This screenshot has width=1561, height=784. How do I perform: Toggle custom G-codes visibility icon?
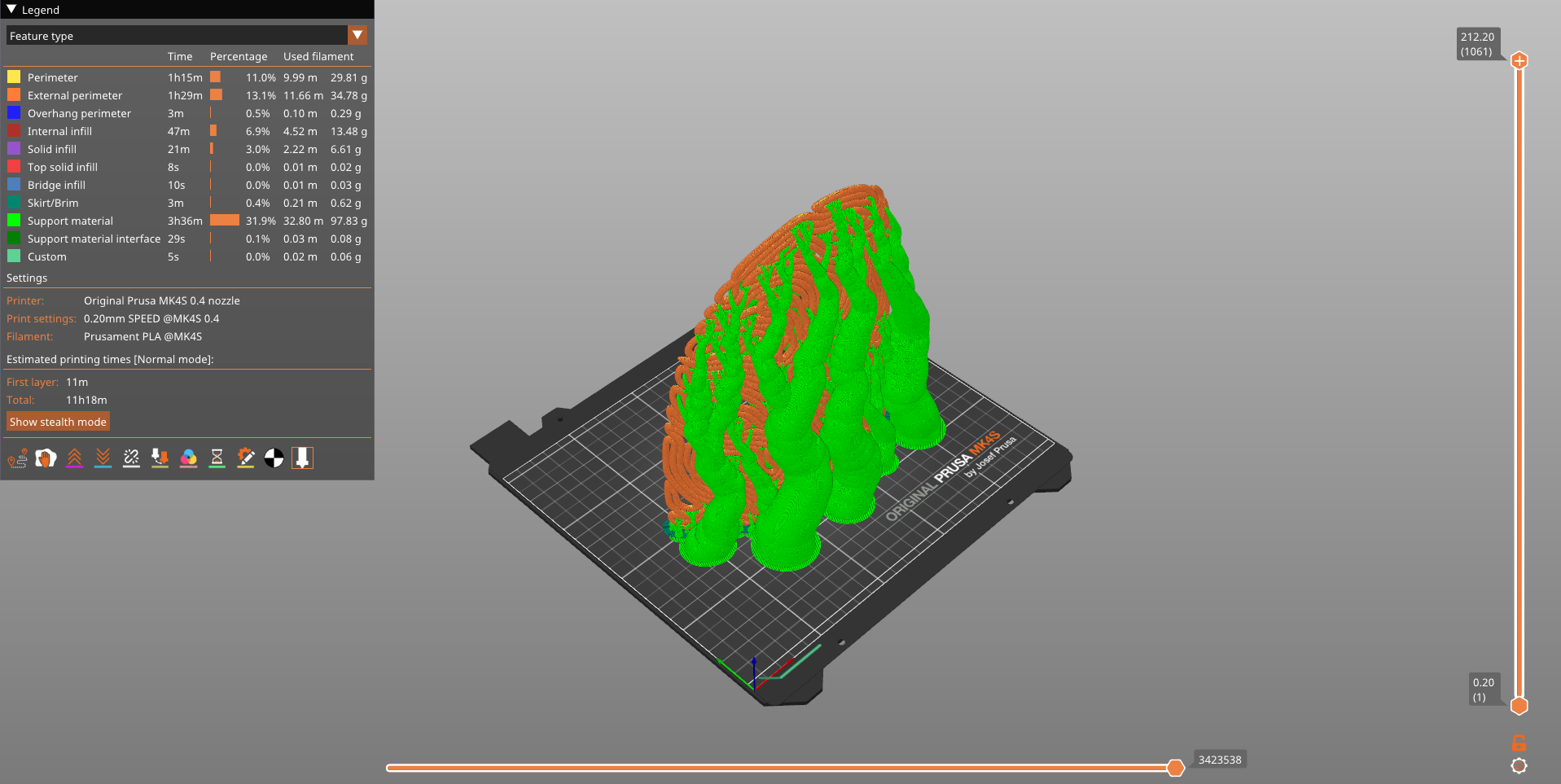pos(245,458)
